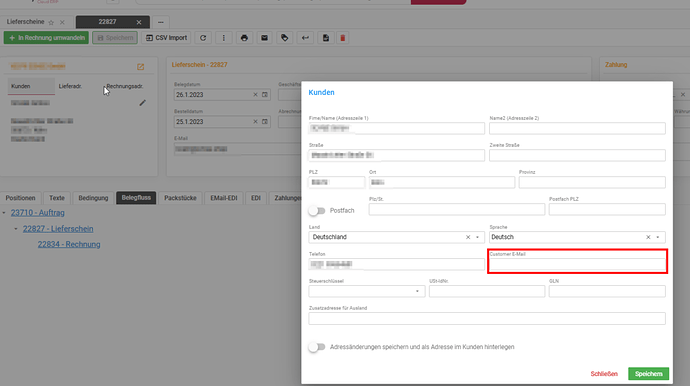Favorite the Lieferscheine tab with star

[x=51, y=22]
